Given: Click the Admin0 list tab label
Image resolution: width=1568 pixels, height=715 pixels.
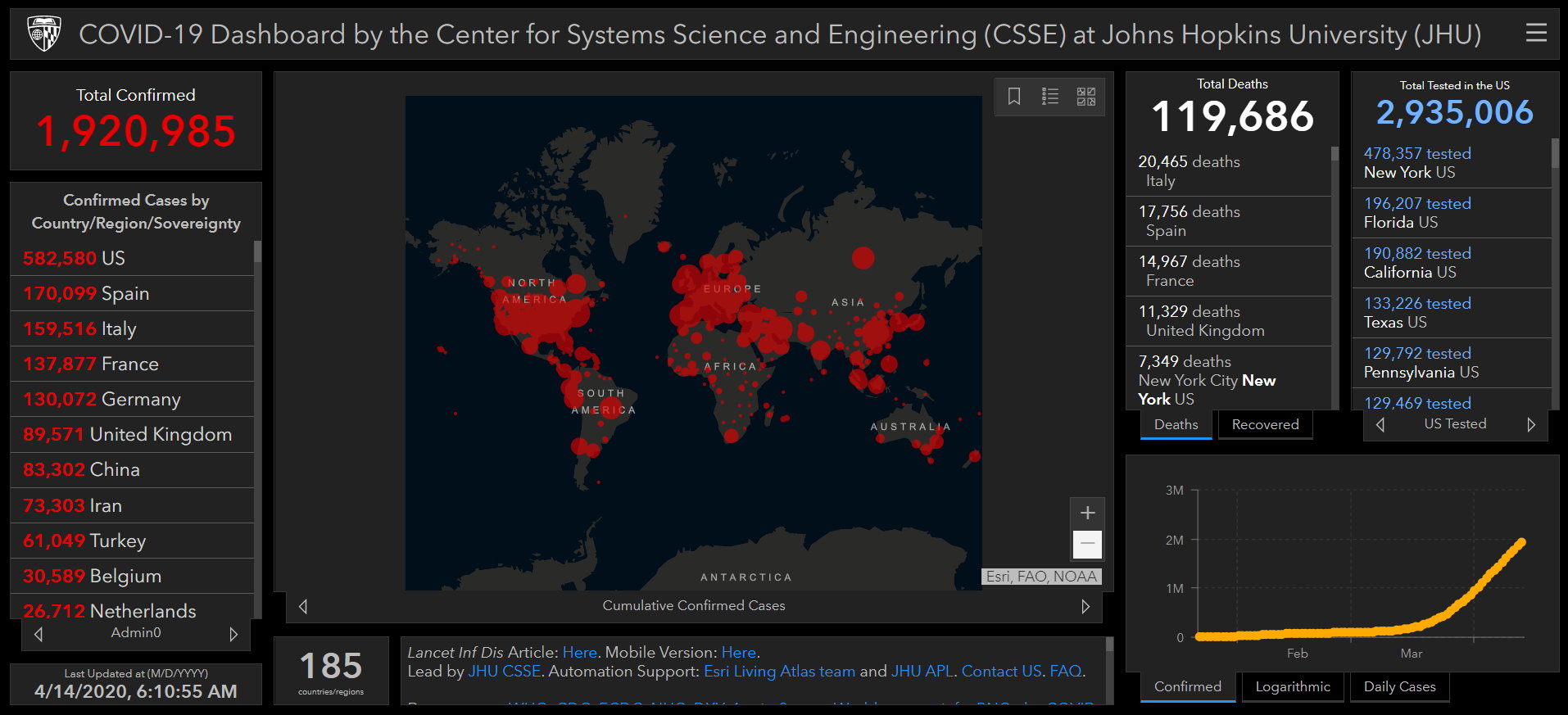Looking at the screenshot, I should click(x=136, y=632).
